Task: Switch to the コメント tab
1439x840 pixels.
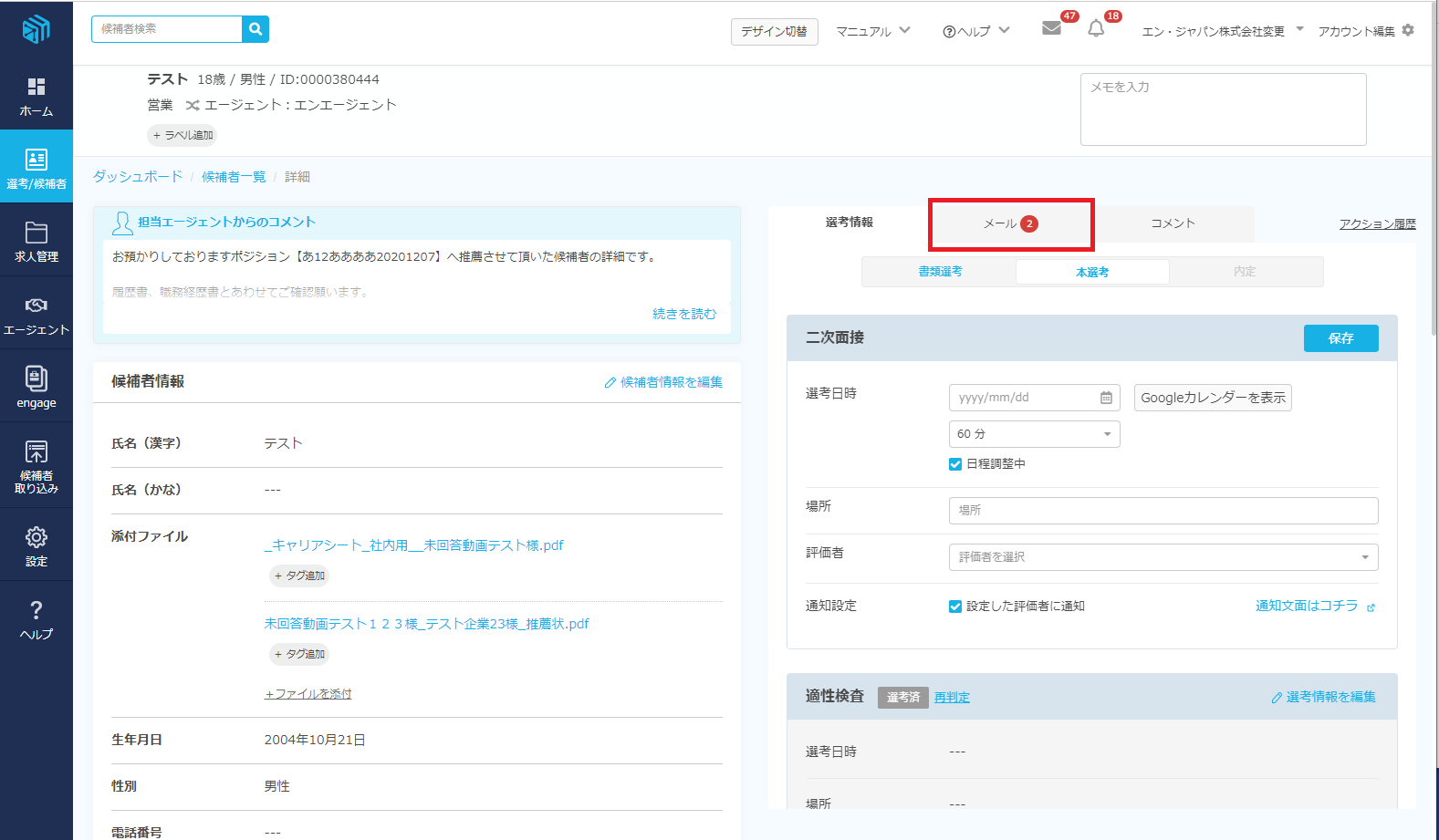Action: pos(1173,223)
